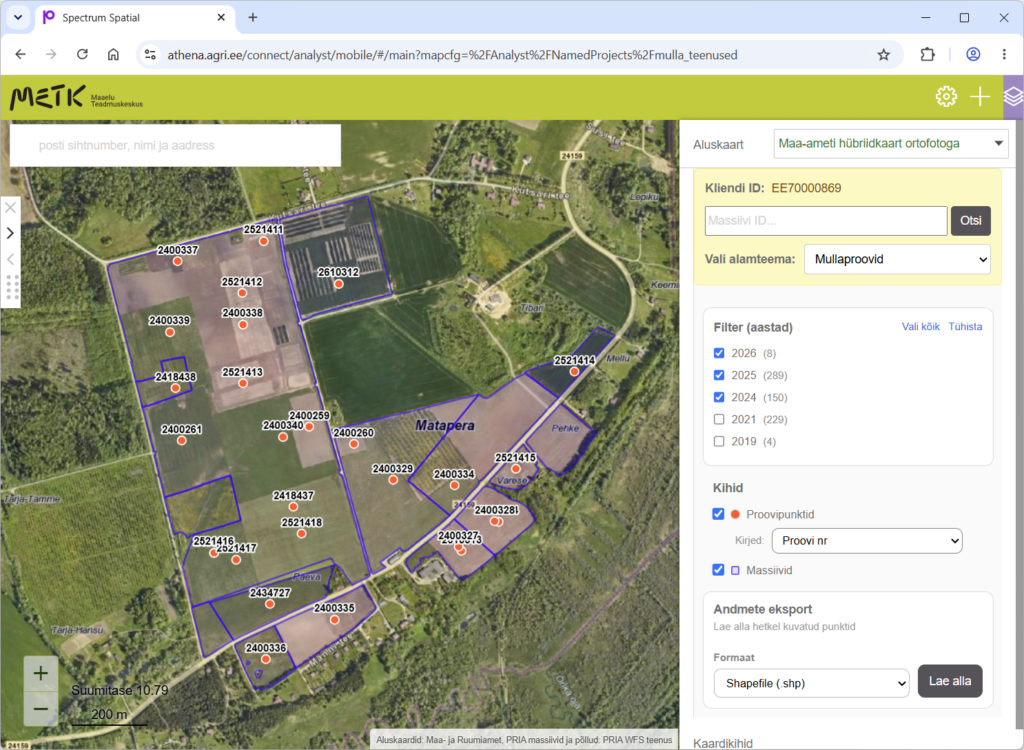Expand left panel with right chevron arrow
This screenshot has height=750, width=1024.
[10, 233]
